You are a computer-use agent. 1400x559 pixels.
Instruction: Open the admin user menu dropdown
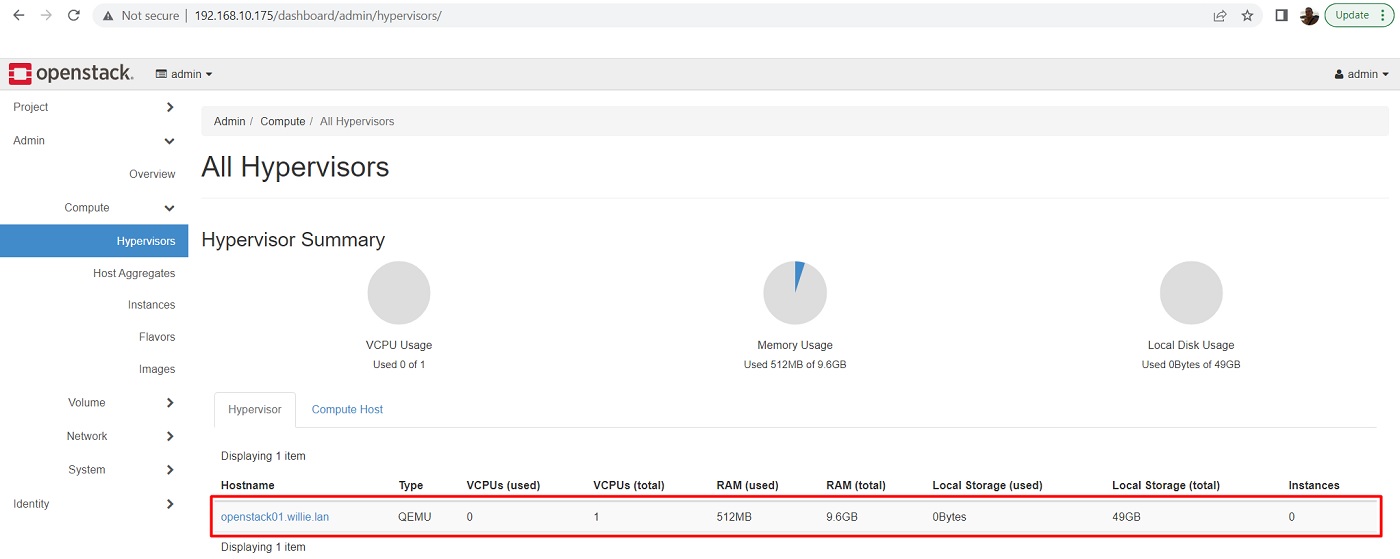pyautogui.click(x=1362, y=74)
